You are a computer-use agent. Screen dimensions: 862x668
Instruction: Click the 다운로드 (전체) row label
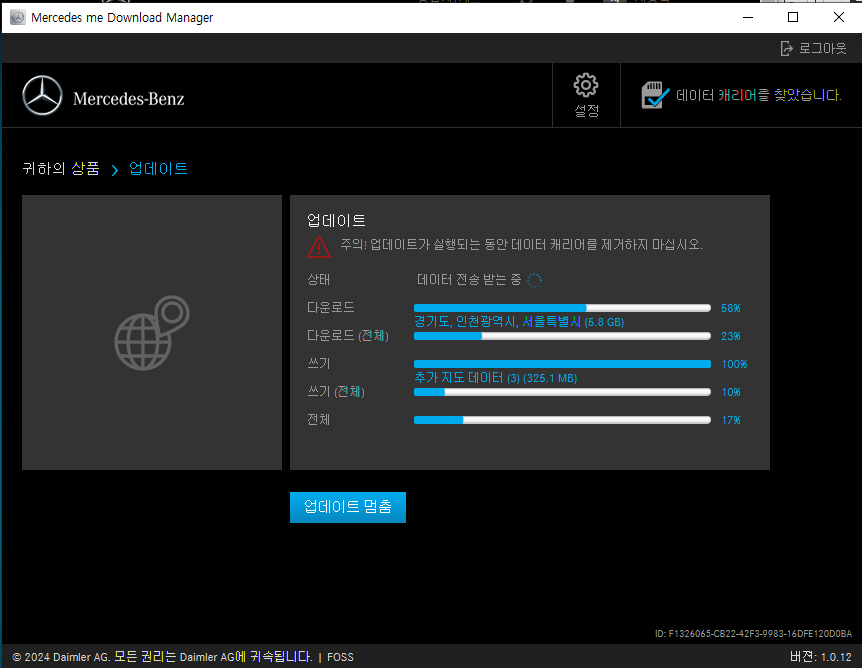347,335
